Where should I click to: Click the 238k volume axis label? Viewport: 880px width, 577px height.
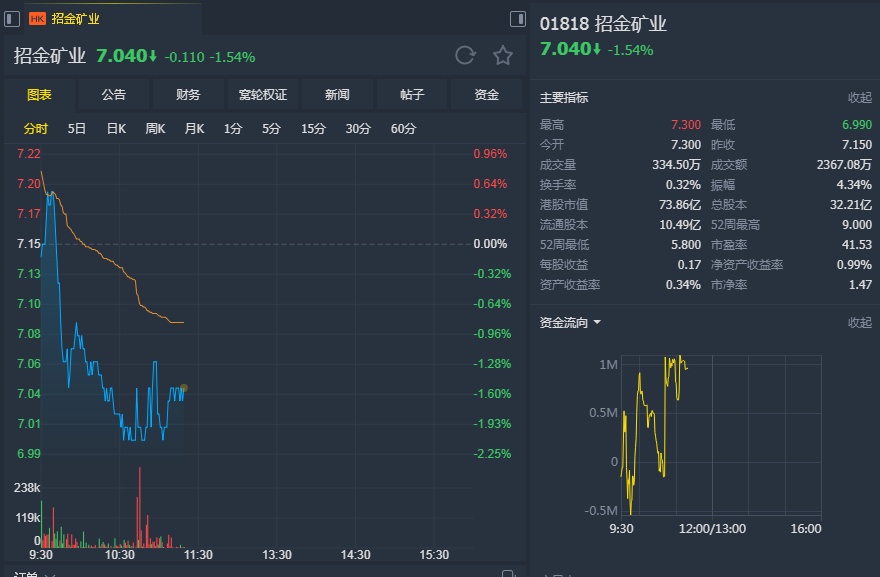[x=27, y=488]
